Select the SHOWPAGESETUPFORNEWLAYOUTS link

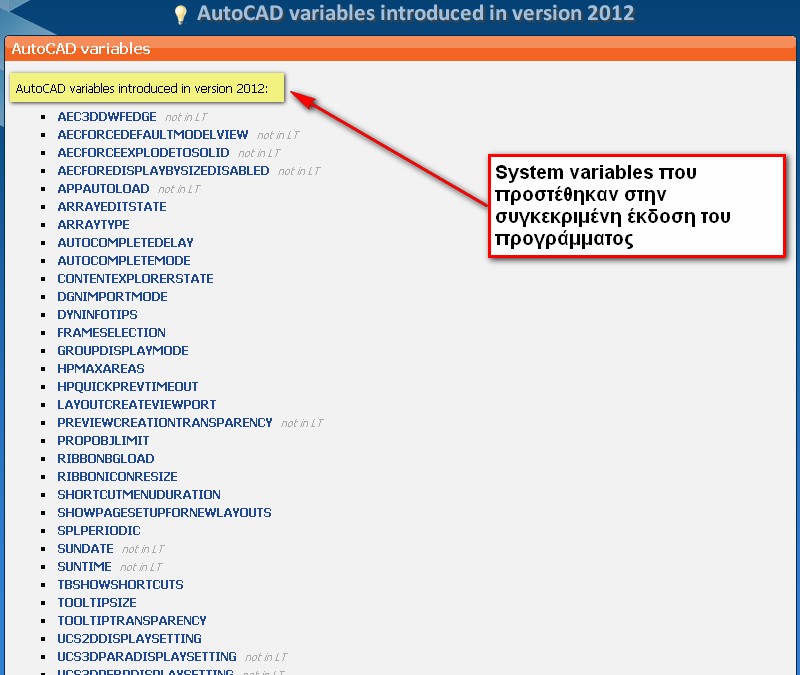(164, 512)
